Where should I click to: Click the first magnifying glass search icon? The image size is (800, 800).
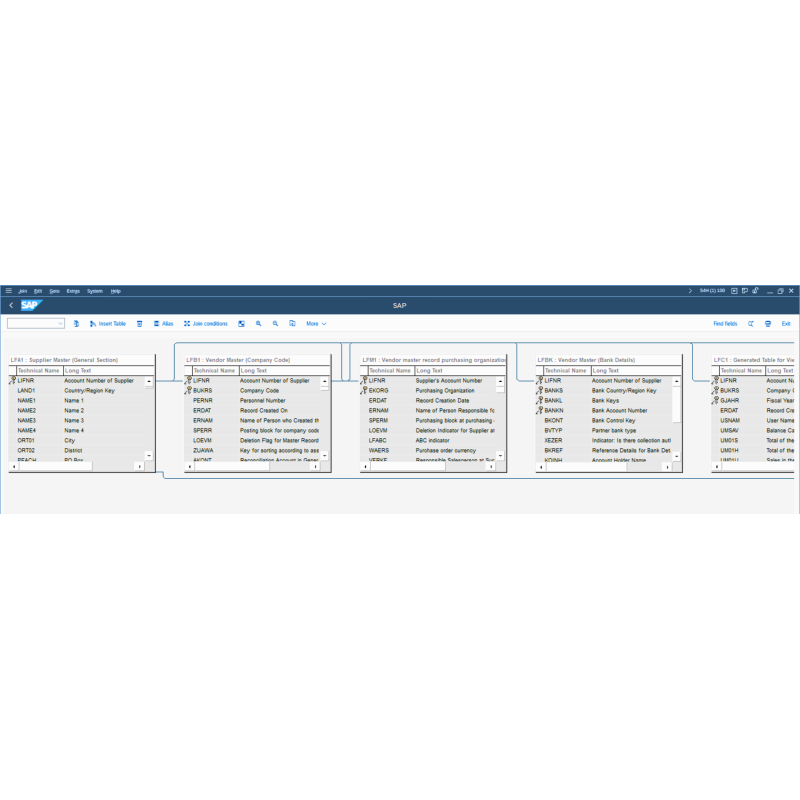pyautogui.click(x=259, y=323)
